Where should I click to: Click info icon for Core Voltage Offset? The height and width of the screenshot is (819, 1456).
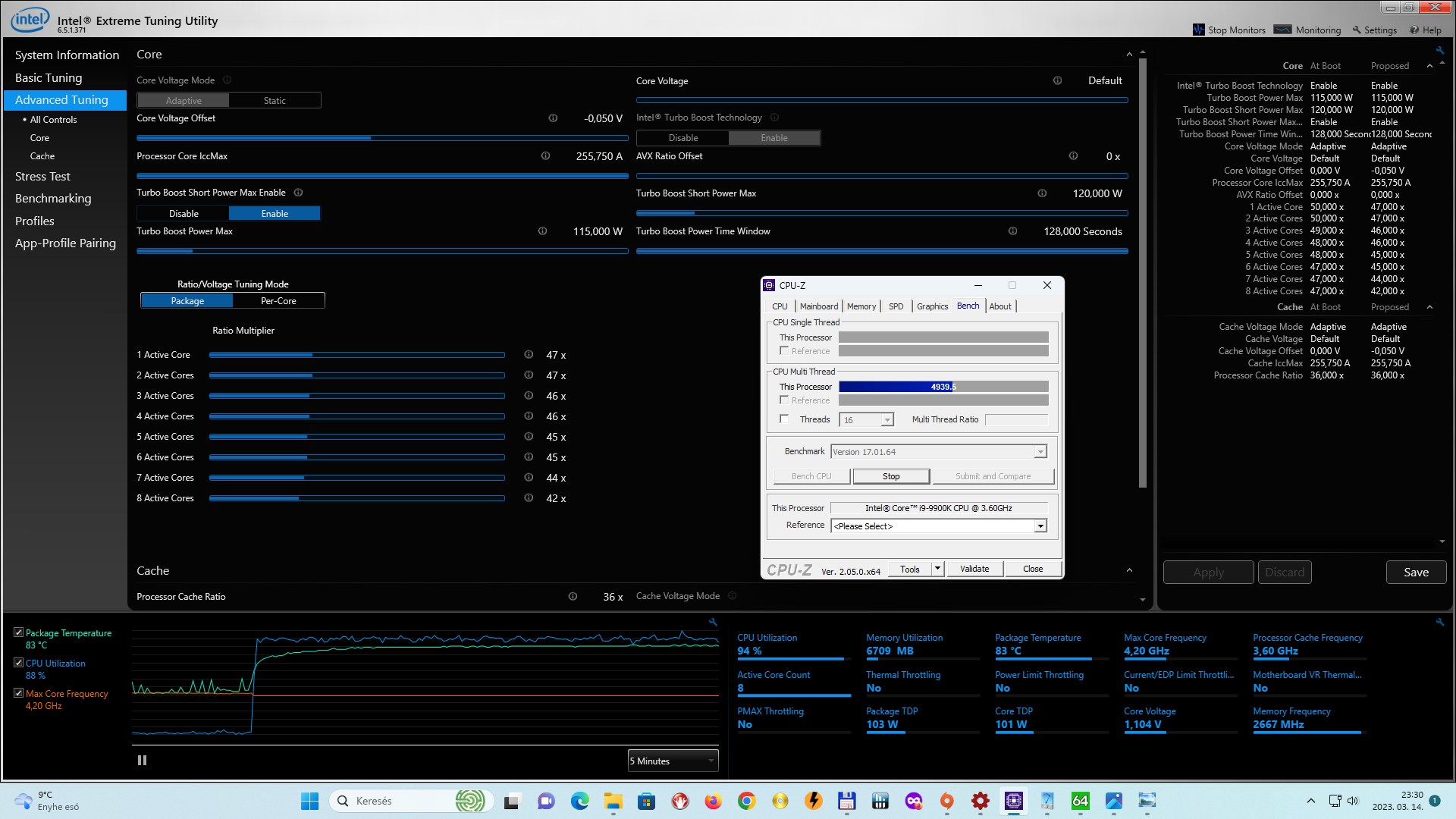pos(553,118)
